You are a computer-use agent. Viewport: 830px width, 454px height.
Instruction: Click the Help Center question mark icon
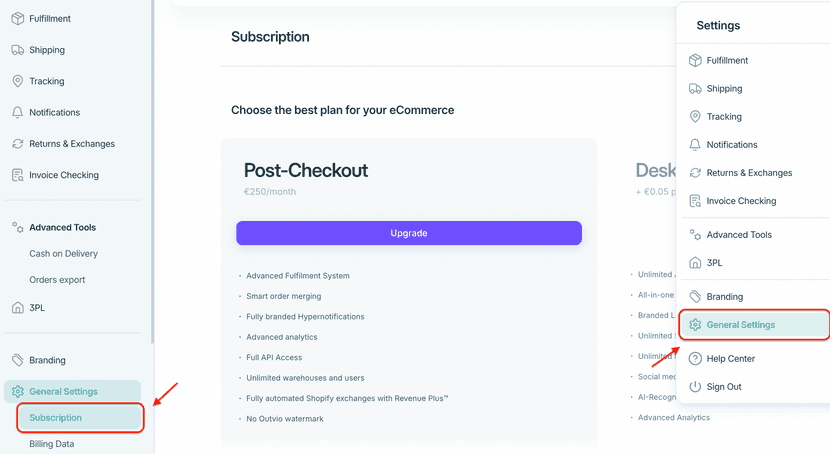pos(695,359)
